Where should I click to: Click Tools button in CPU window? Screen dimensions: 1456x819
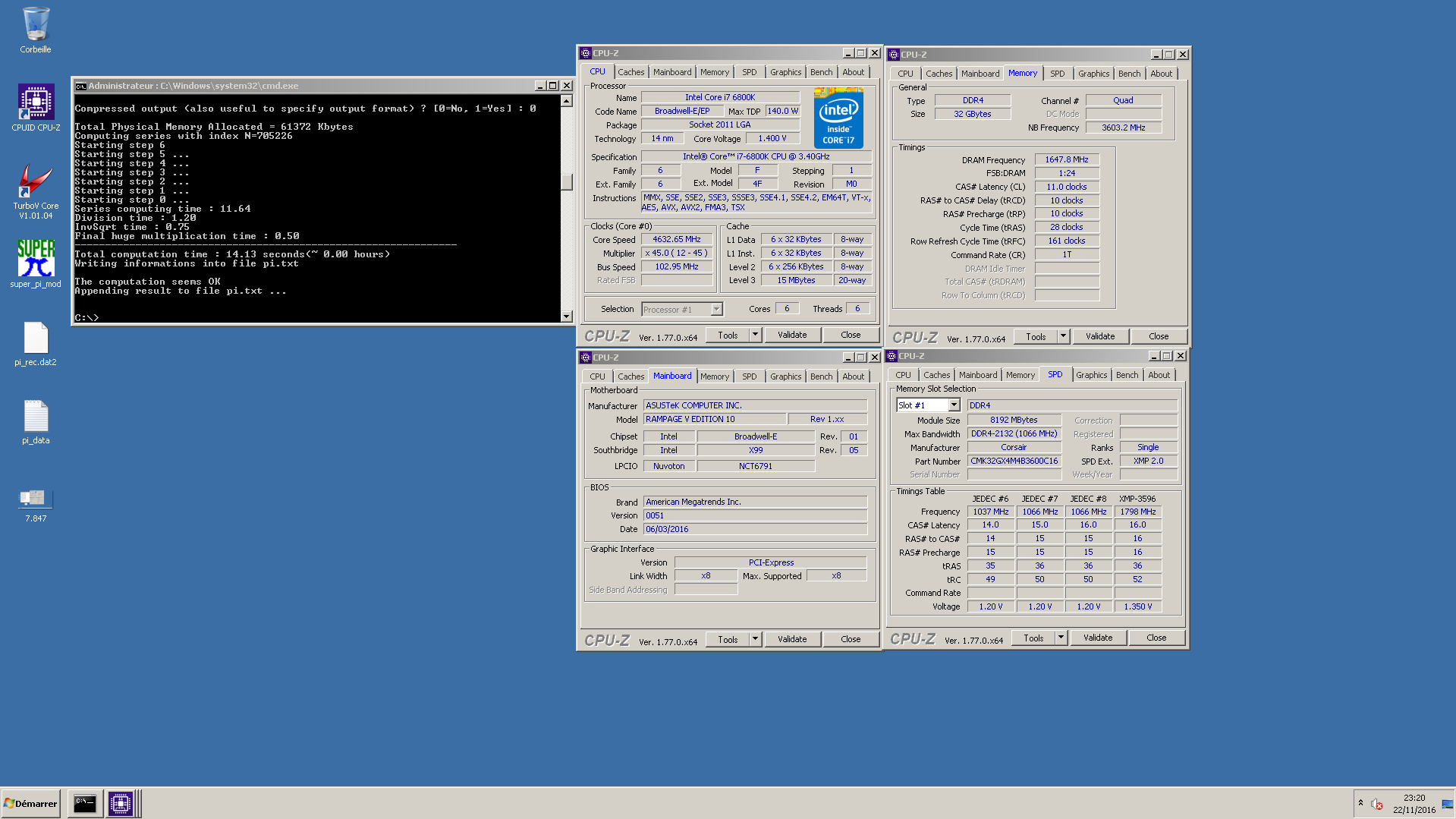[x=728, y=335]
